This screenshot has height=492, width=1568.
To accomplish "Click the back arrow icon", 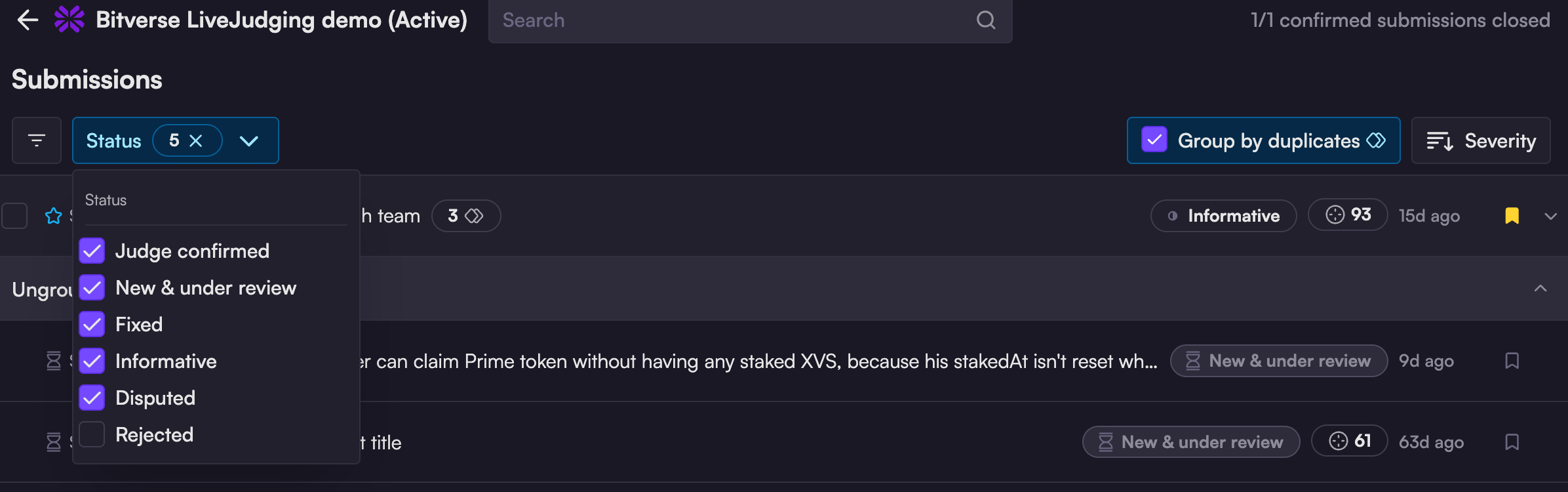I will [28, 20].
